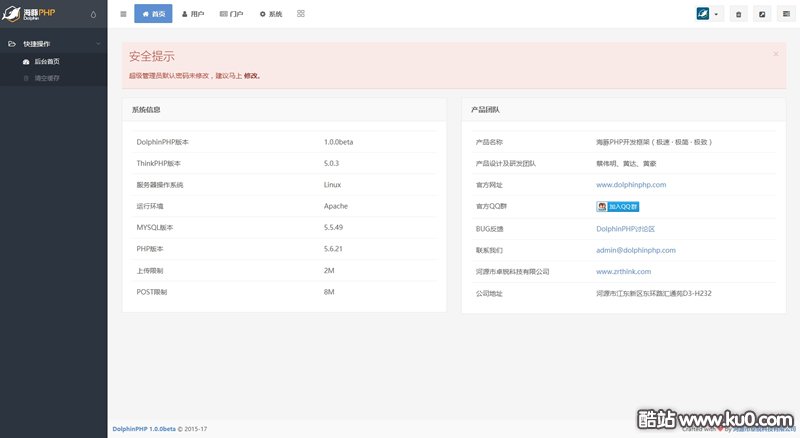The width and height of the screenshot is (800, 438).
Task: Switch to the 系统 tab
Action: 271,14
